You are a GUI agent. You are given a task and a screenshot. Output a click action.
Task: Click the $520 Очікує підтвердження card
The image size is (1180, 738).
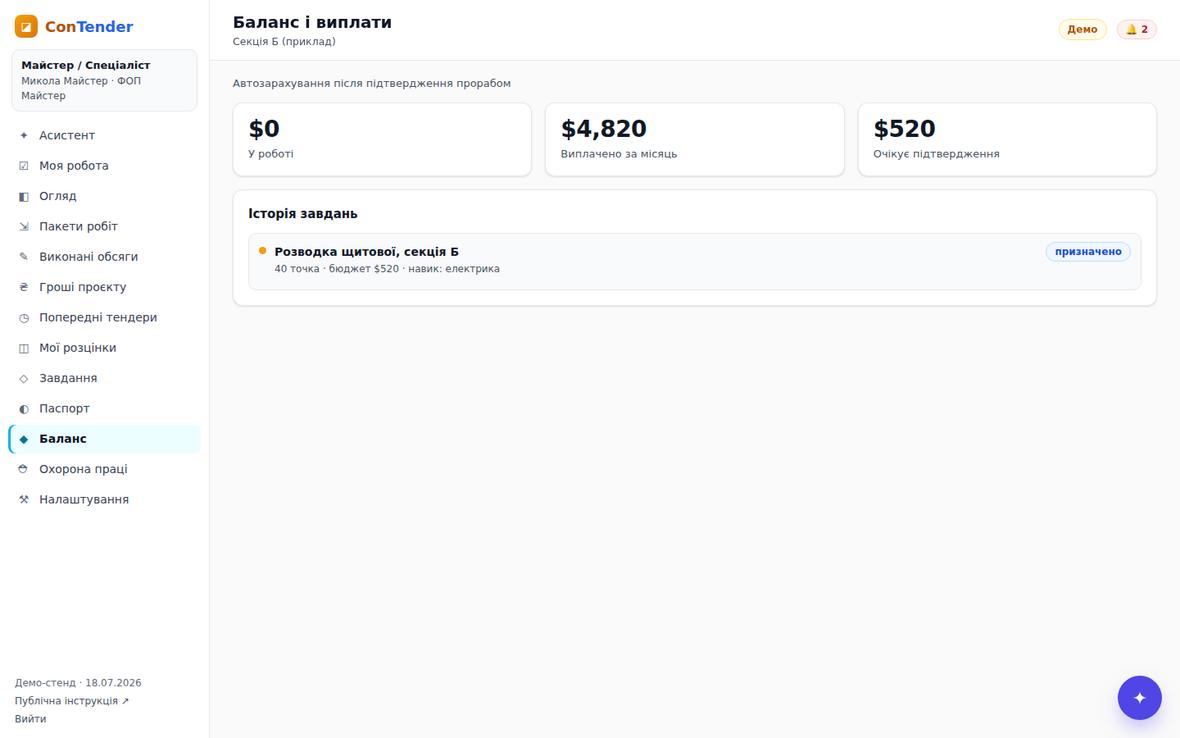point(1007,140)
